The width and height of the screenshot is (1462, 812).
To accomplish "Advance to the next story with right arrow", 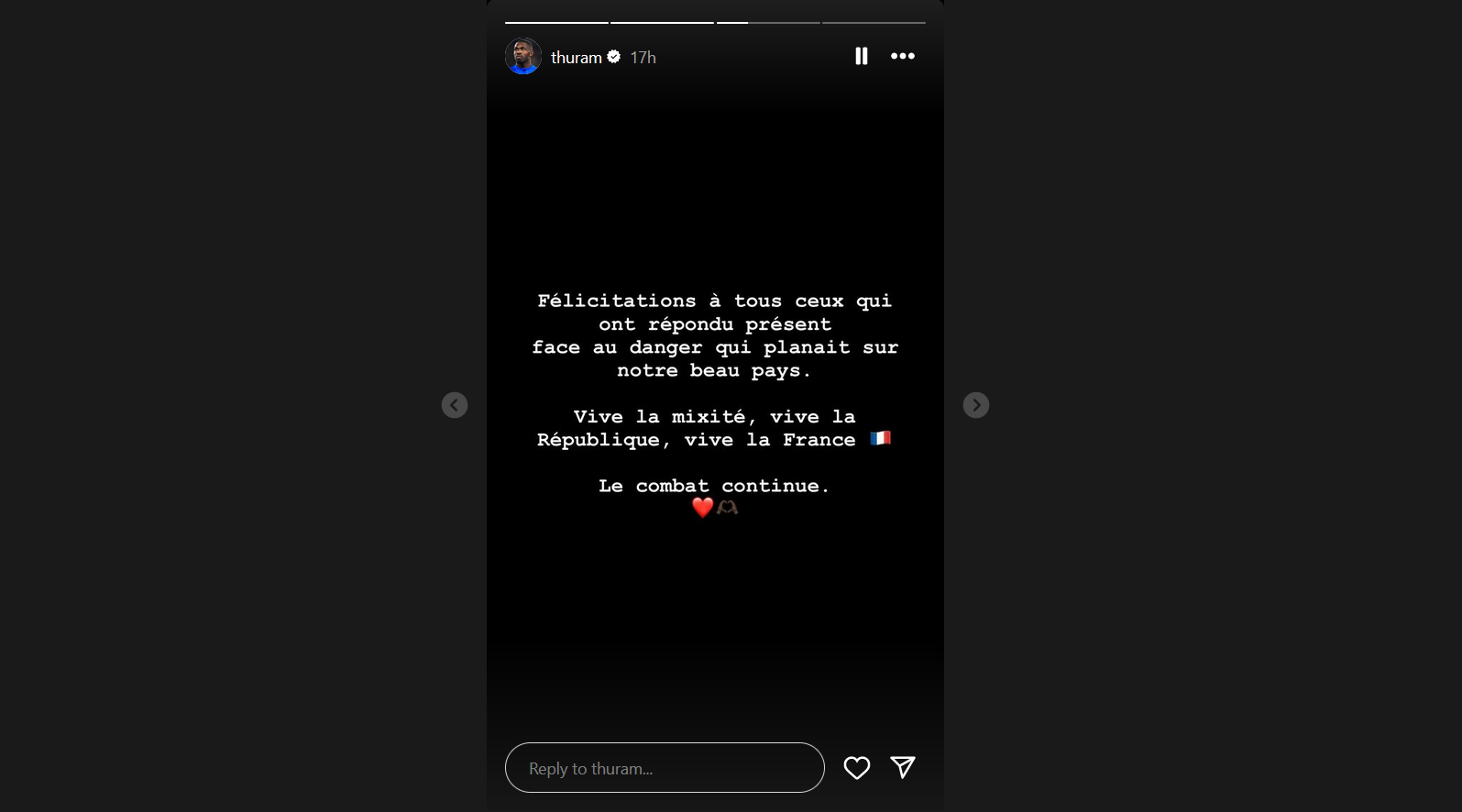I will [x=976, y=405].
